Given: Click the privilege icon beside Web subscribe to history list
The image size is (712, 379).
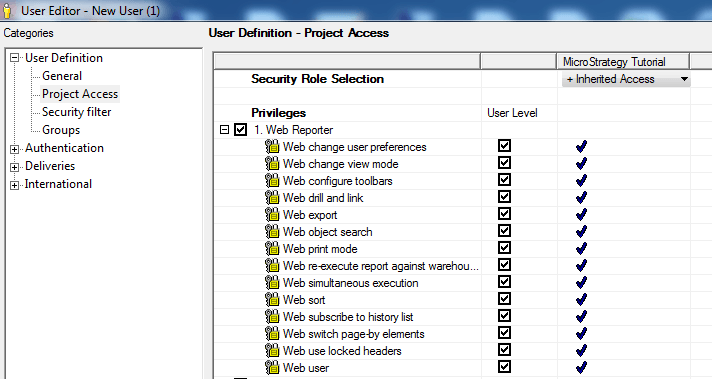Looking at the screenshot, I should coord(272,317).
